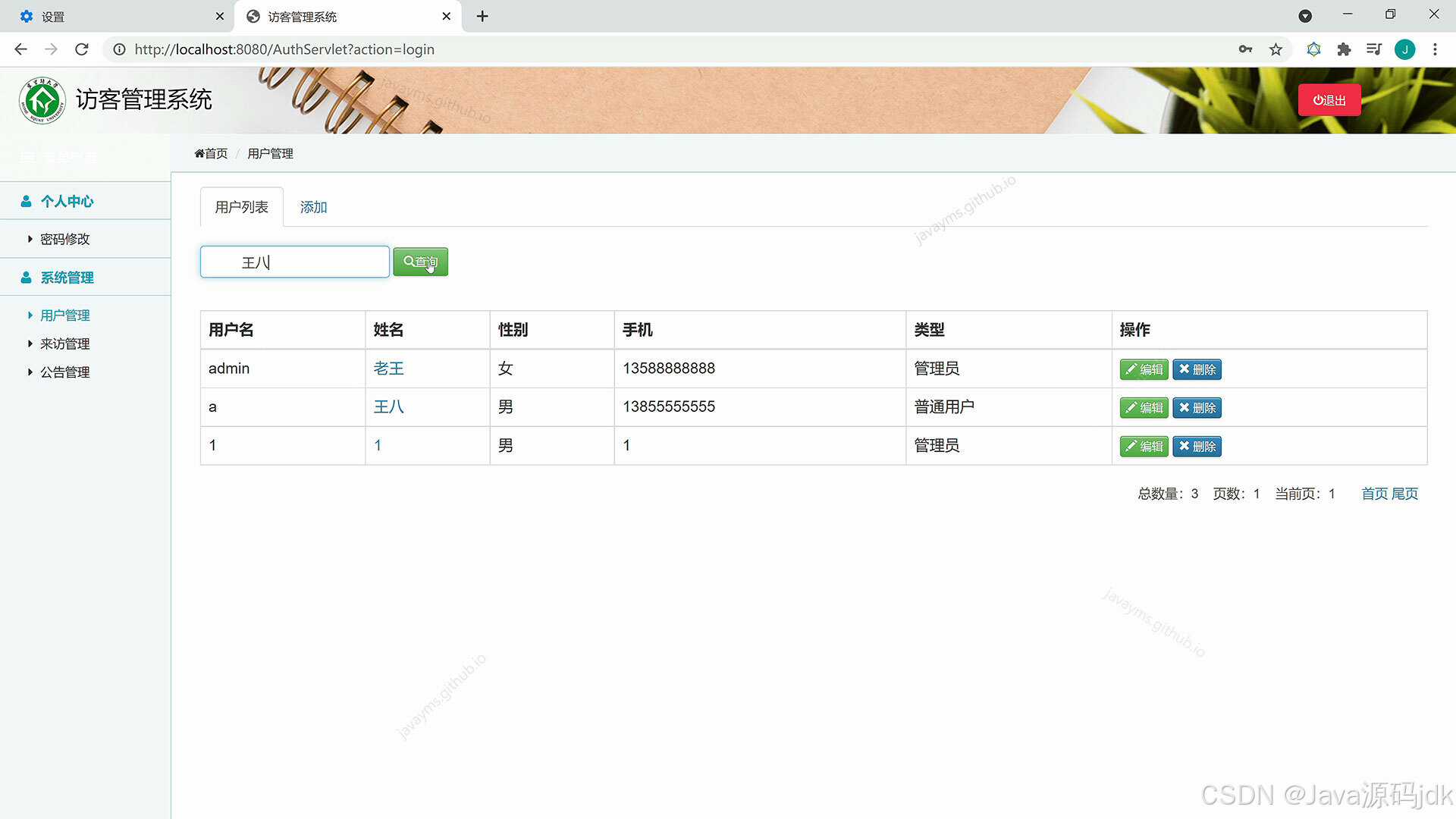Open the Chrome three-dot menu

pos(1435,49)
